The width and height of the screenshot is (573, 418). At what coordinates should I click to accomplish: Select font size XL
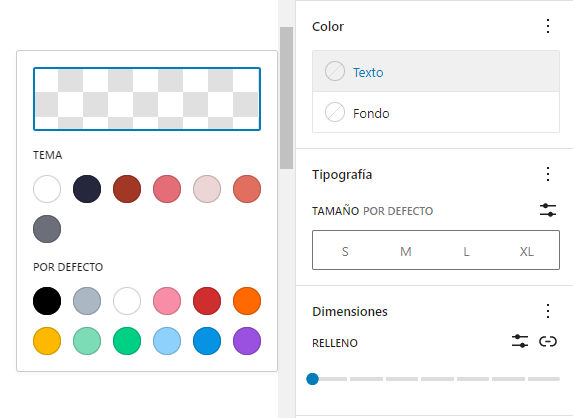[x=526, y=251]
